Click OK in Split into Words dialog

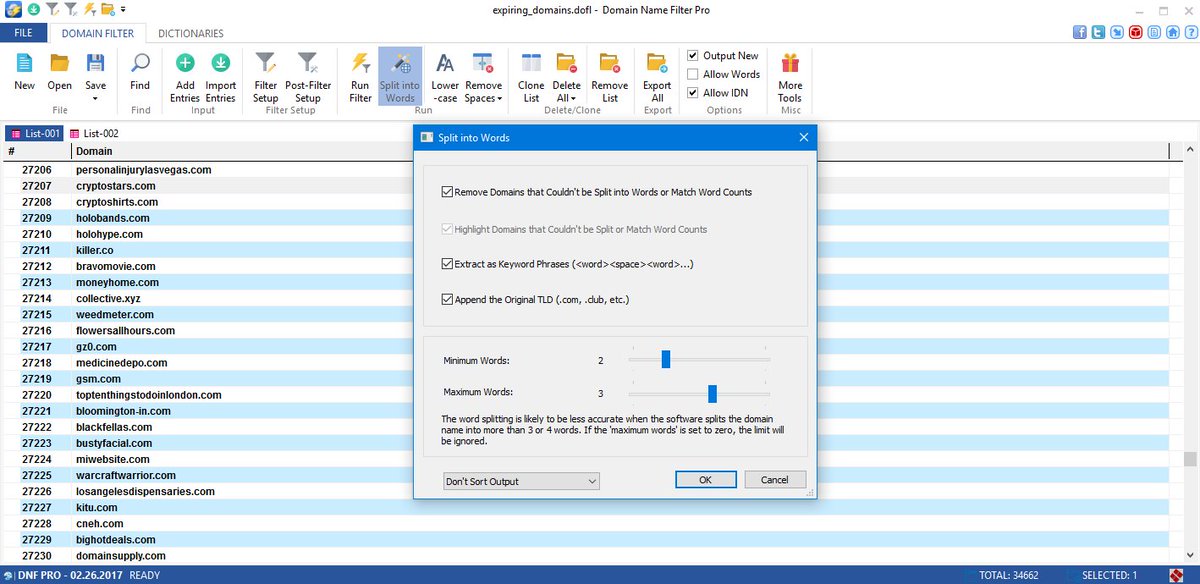click(x=705, y=480)
